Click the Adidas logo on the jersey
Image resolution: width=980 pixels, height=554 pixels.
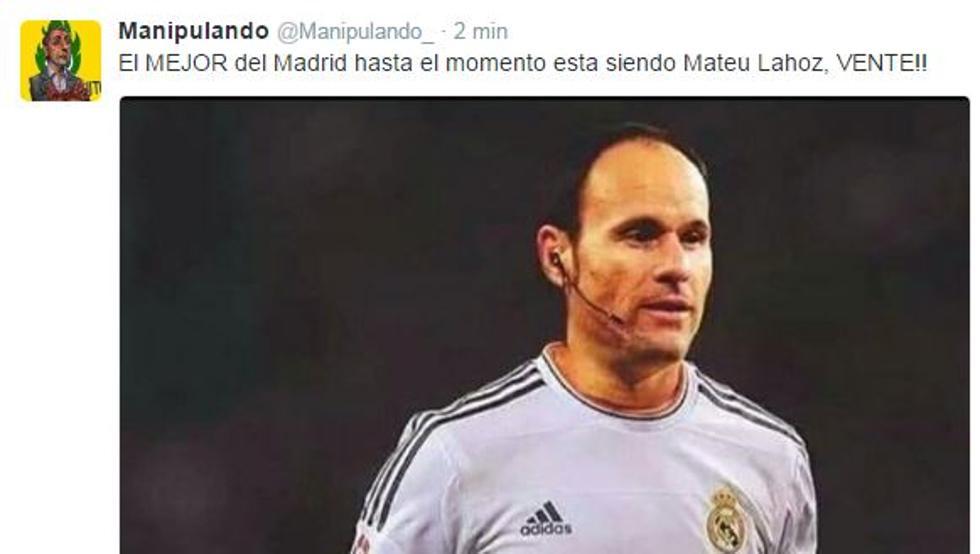click(546, 518)
